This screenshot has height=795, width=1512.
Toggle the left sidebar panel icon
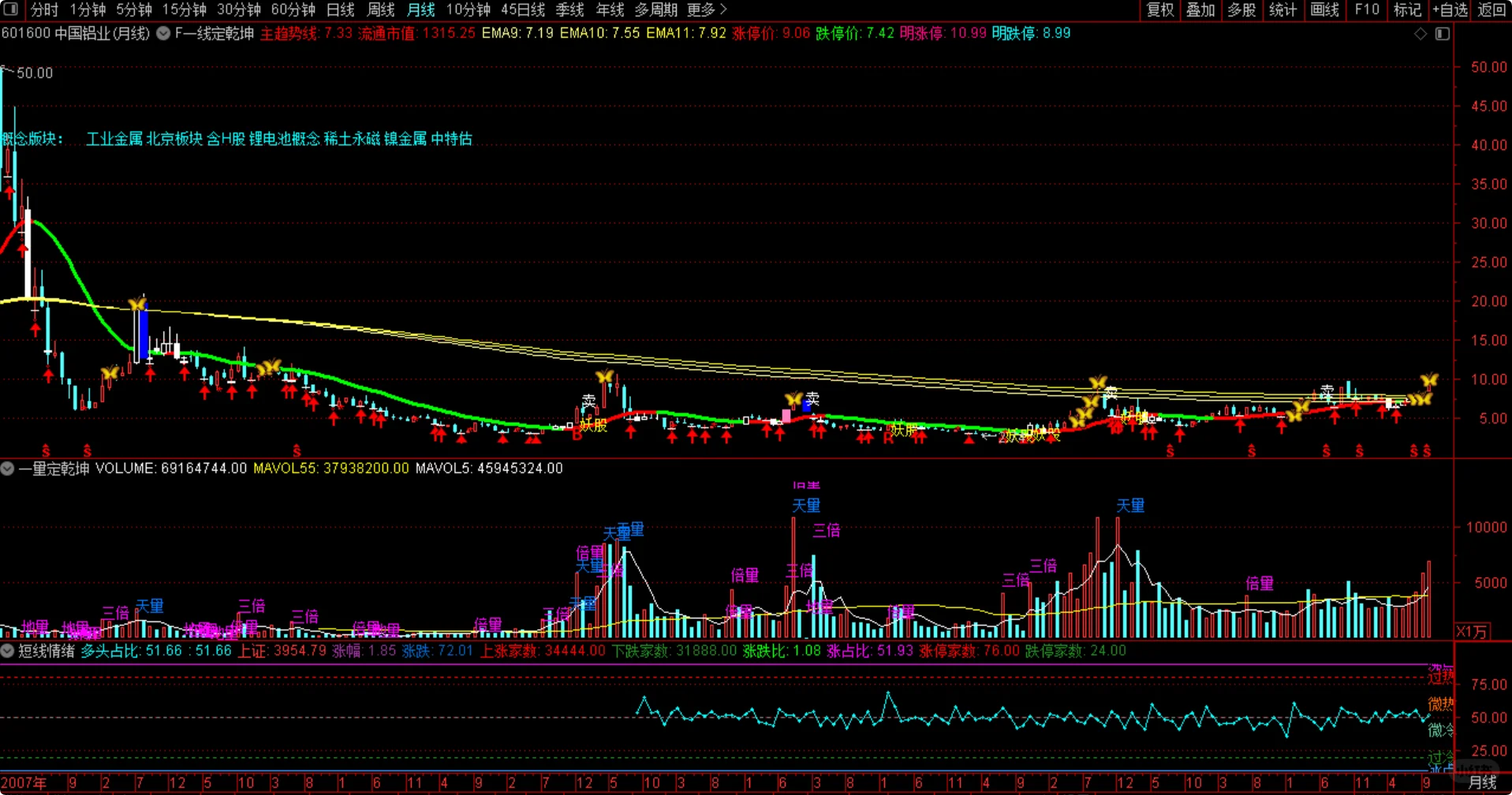pos(11,9)
